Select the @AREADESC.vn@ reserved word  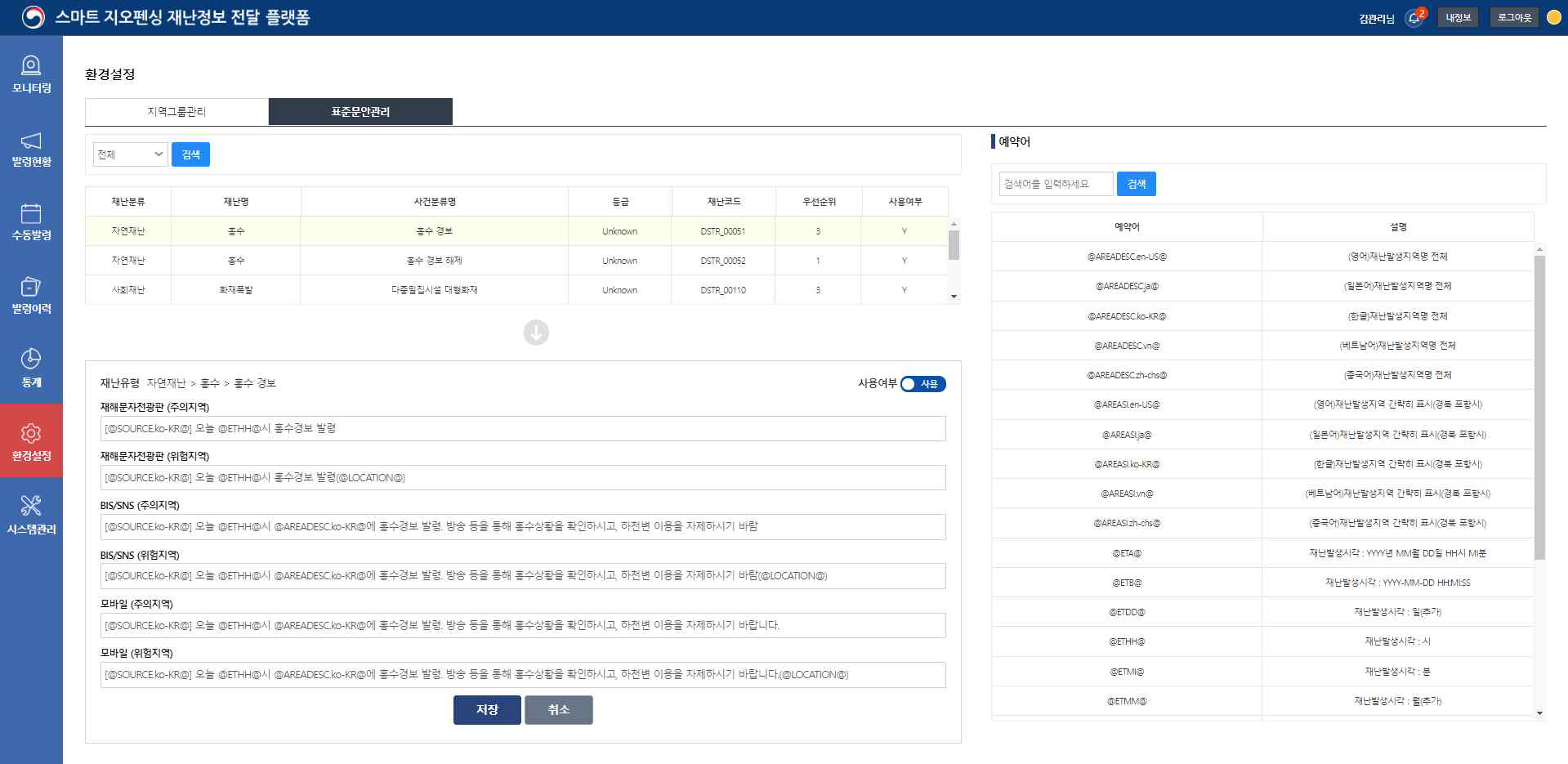(x=1127, y=346)
